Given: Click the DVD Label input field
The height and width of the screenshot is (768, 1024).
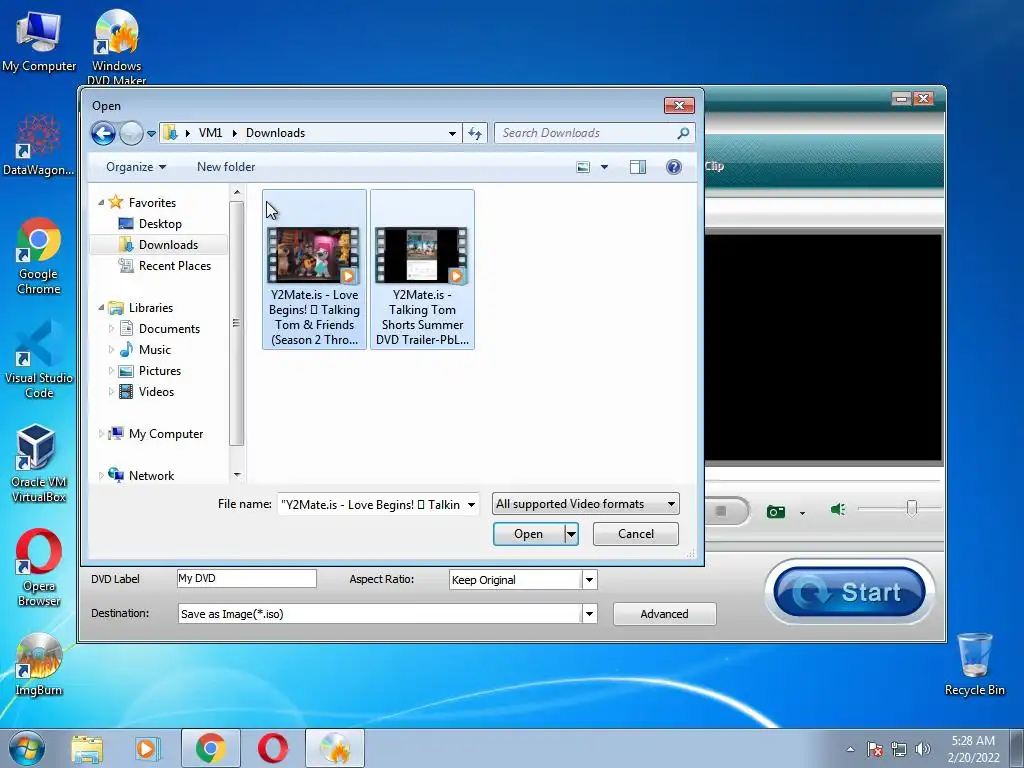Looking at the screenshot, I should coord(247,579).
